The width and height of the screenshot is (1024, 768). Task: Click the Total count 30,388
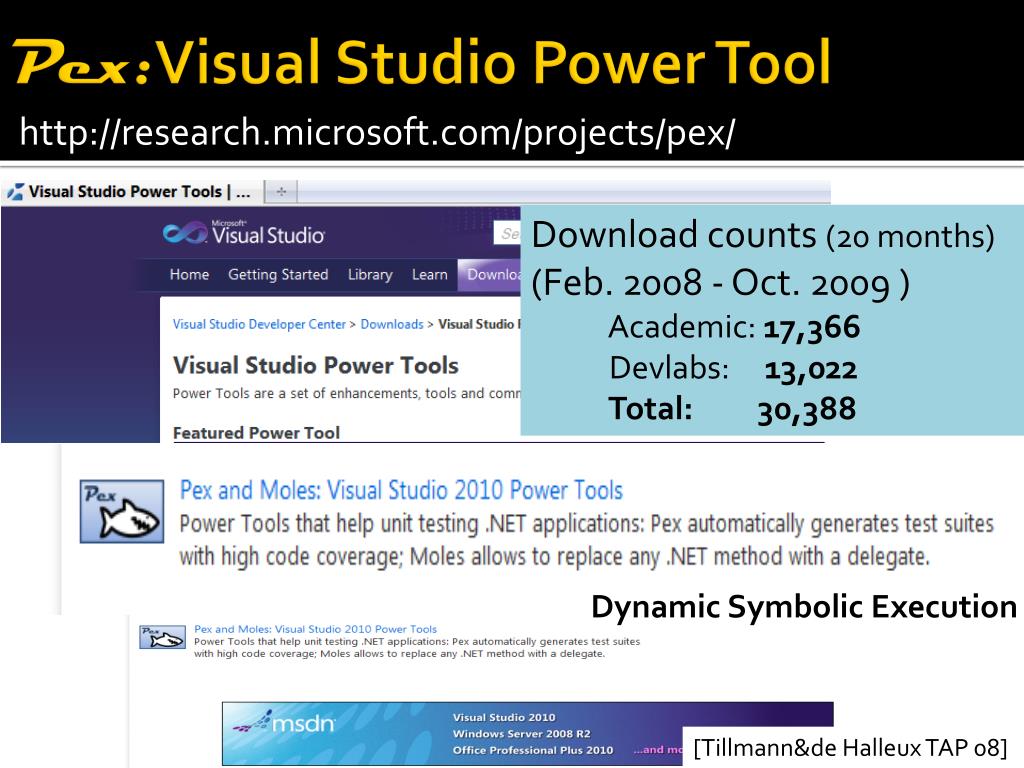807,410
